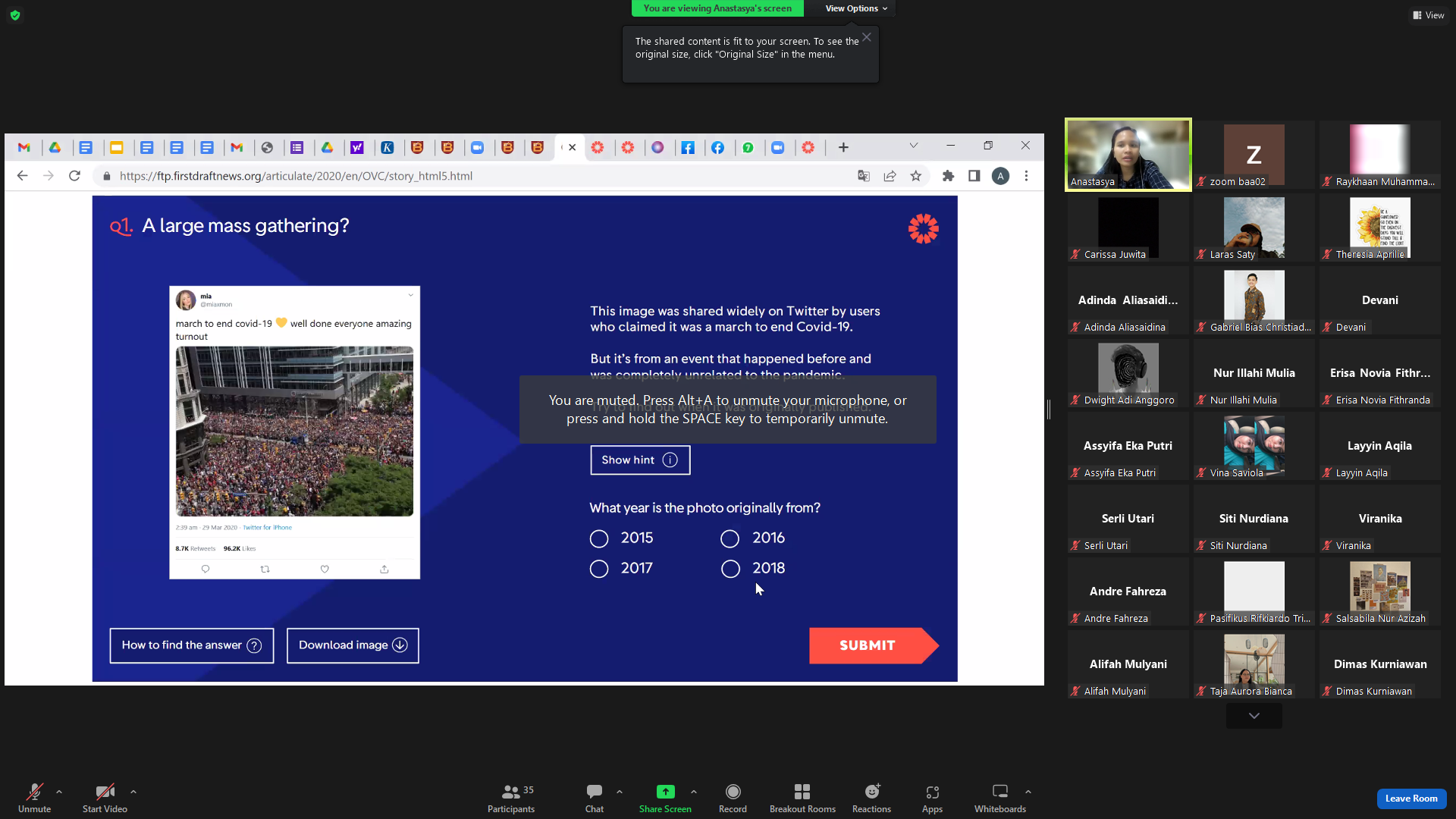
Task: Click the Leave Room button
Action: (1411, 799)
